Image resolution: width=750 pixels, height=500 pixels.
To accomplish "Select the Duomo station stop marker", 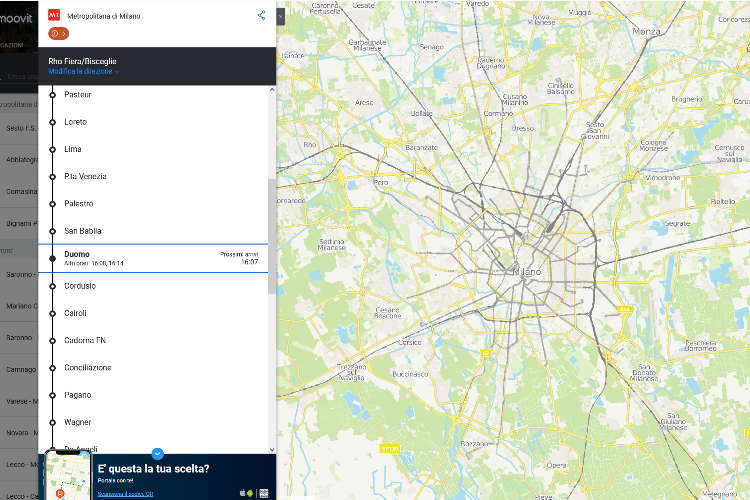I will 52,258.
